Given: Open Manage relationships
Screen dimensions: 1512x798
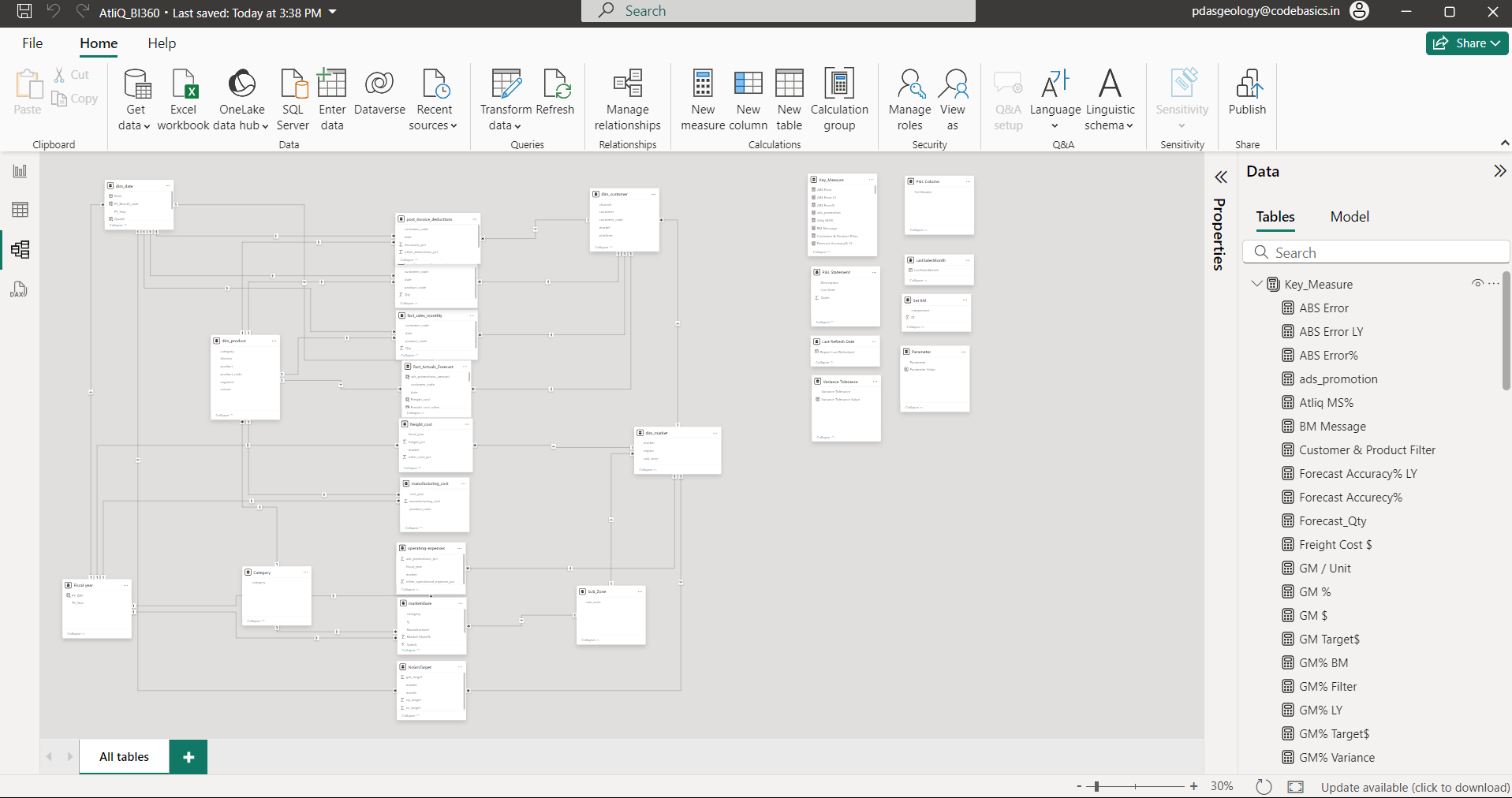Looking at the screenshot, I should click(x=628, y=99).
